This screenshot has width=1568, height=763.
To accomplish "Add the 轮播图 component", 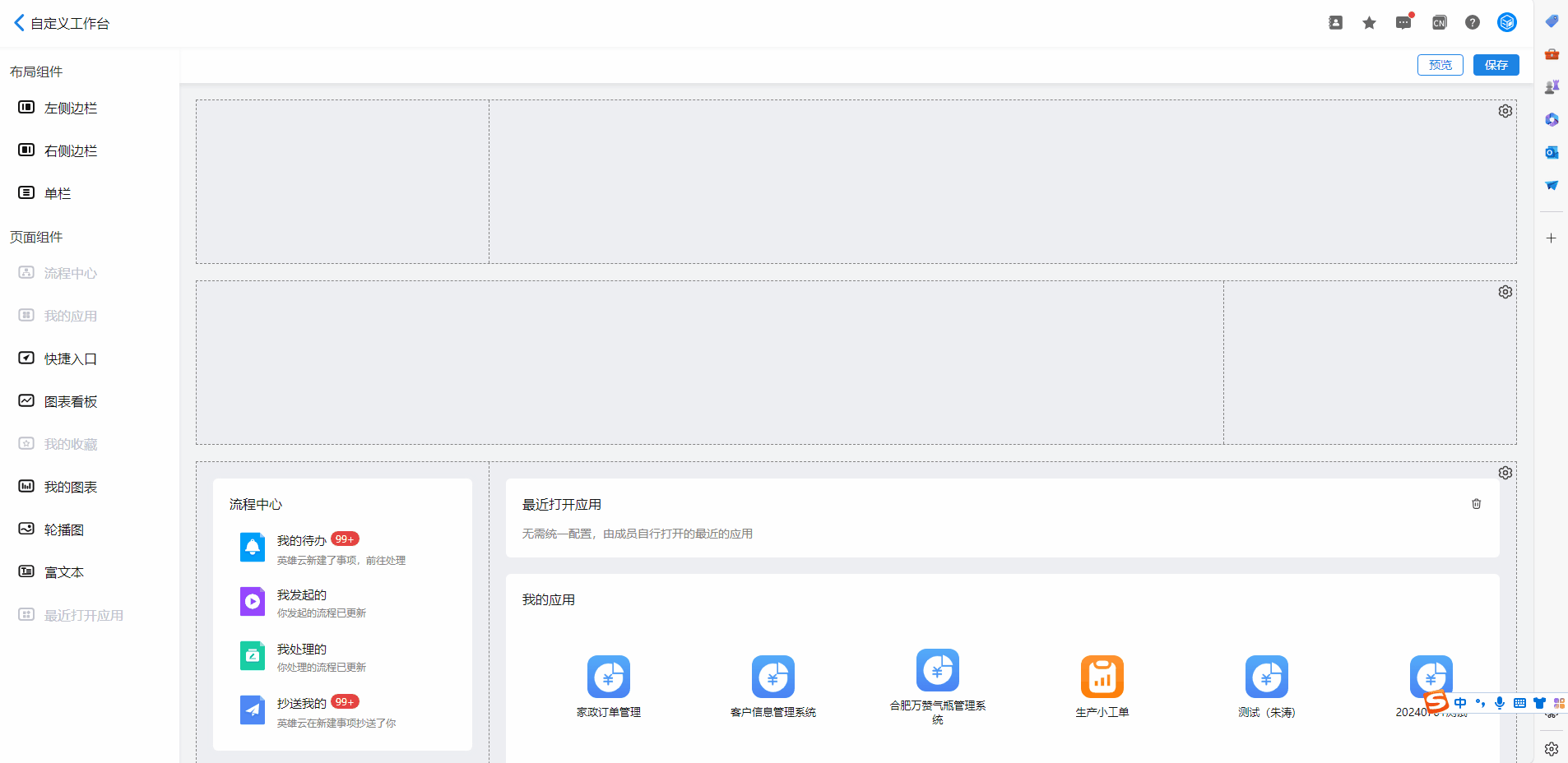I will click(x=63, y=529).
